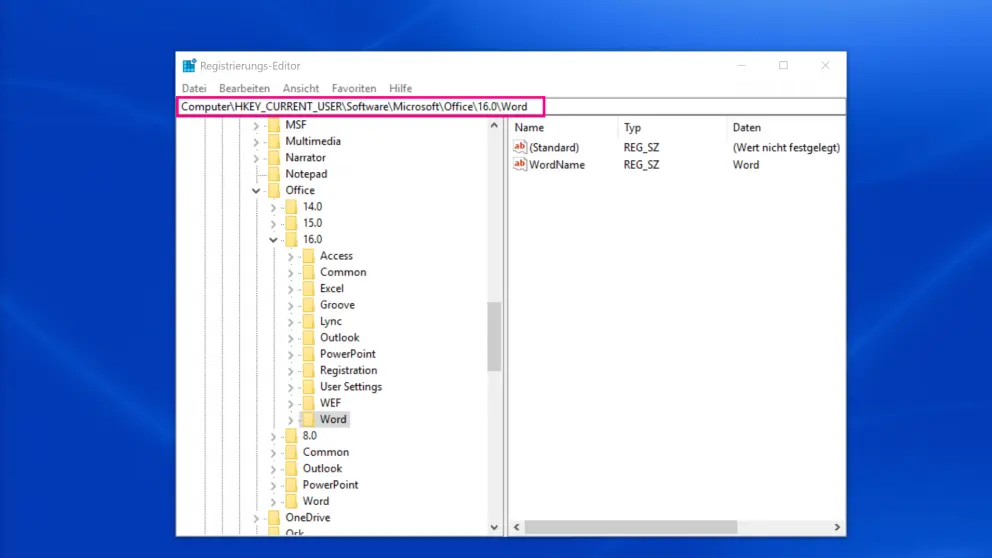Click the (Standard) string value icon
Viewport: 992px width, 558px height.
coord(519,147)
